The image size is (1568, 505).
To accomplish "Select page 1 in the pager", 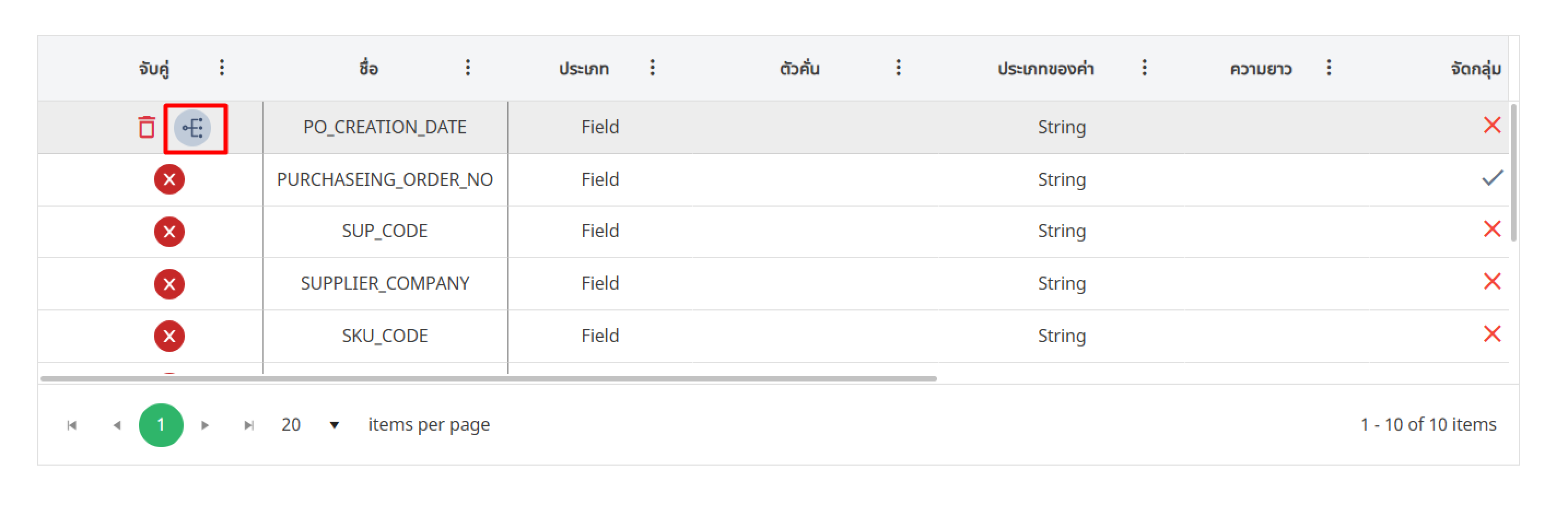I will [x=161, y=425].
